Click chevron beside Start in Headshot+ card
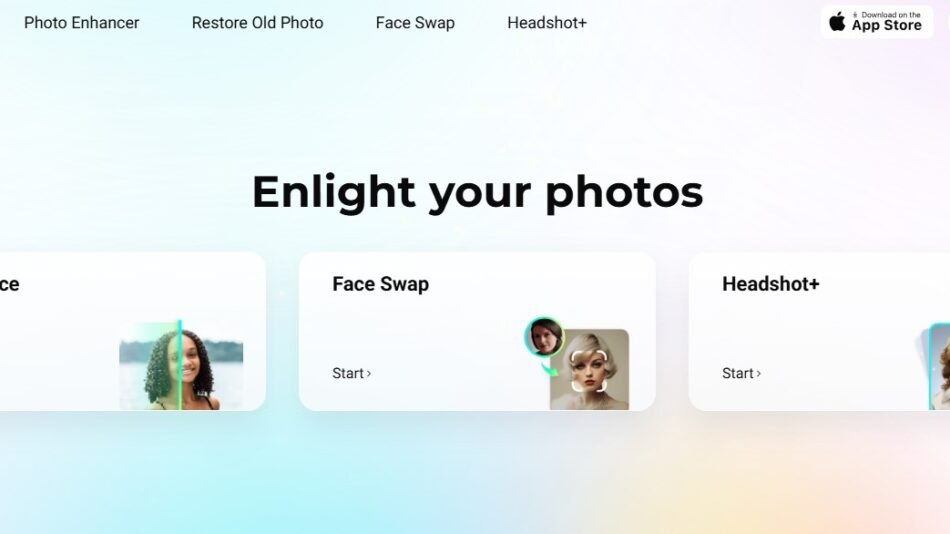The width and height of the screenshot is (950, 534). click(x=758, y=373)
